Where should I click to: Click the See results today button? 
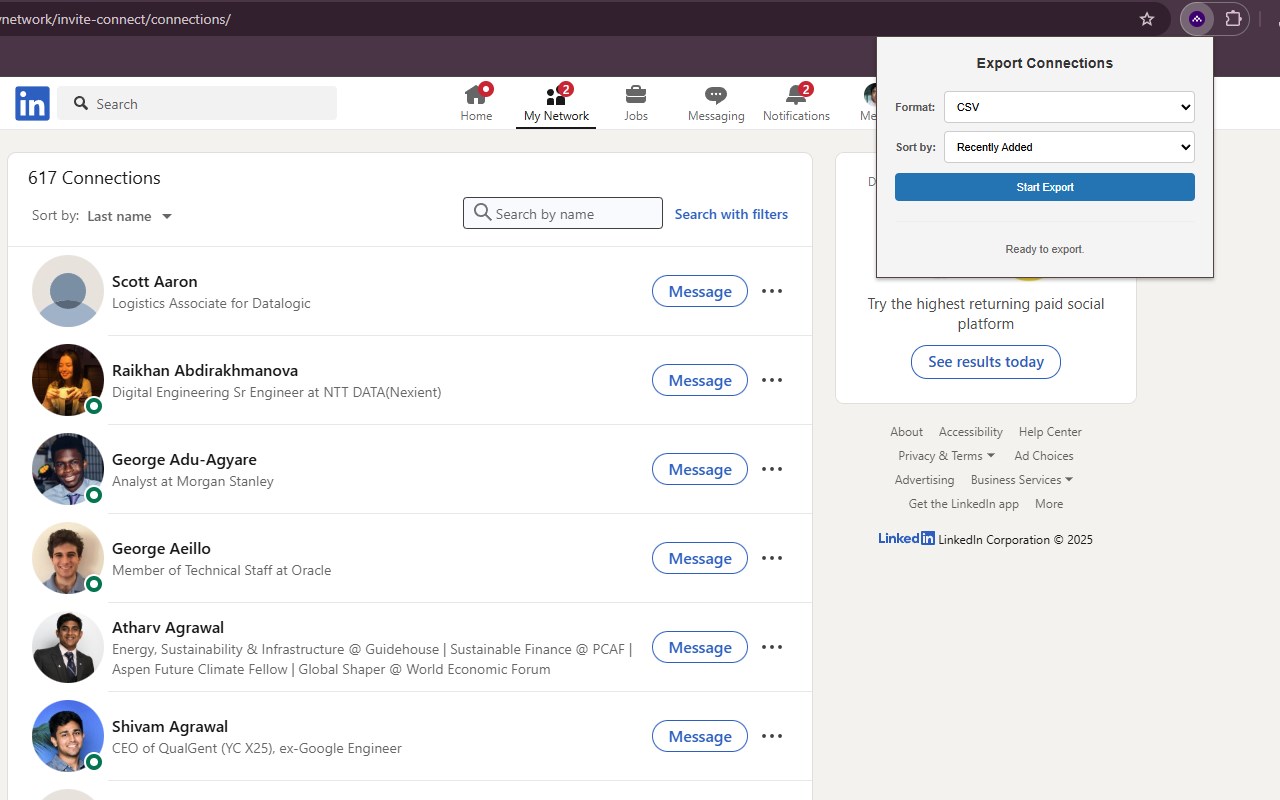click(986, 362)
